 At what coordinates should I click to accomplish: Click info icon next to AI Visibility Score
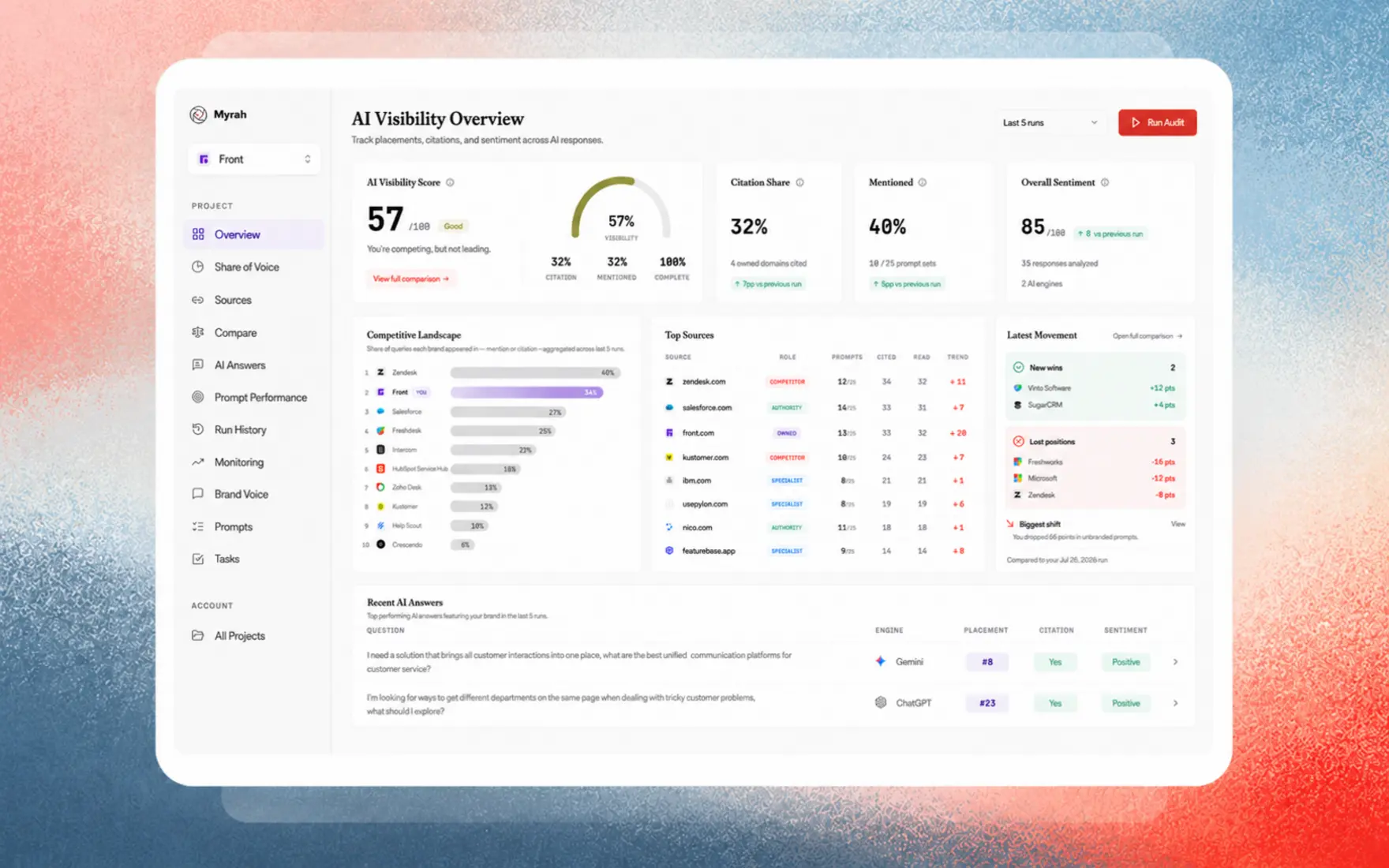click(x=450, y=182)
